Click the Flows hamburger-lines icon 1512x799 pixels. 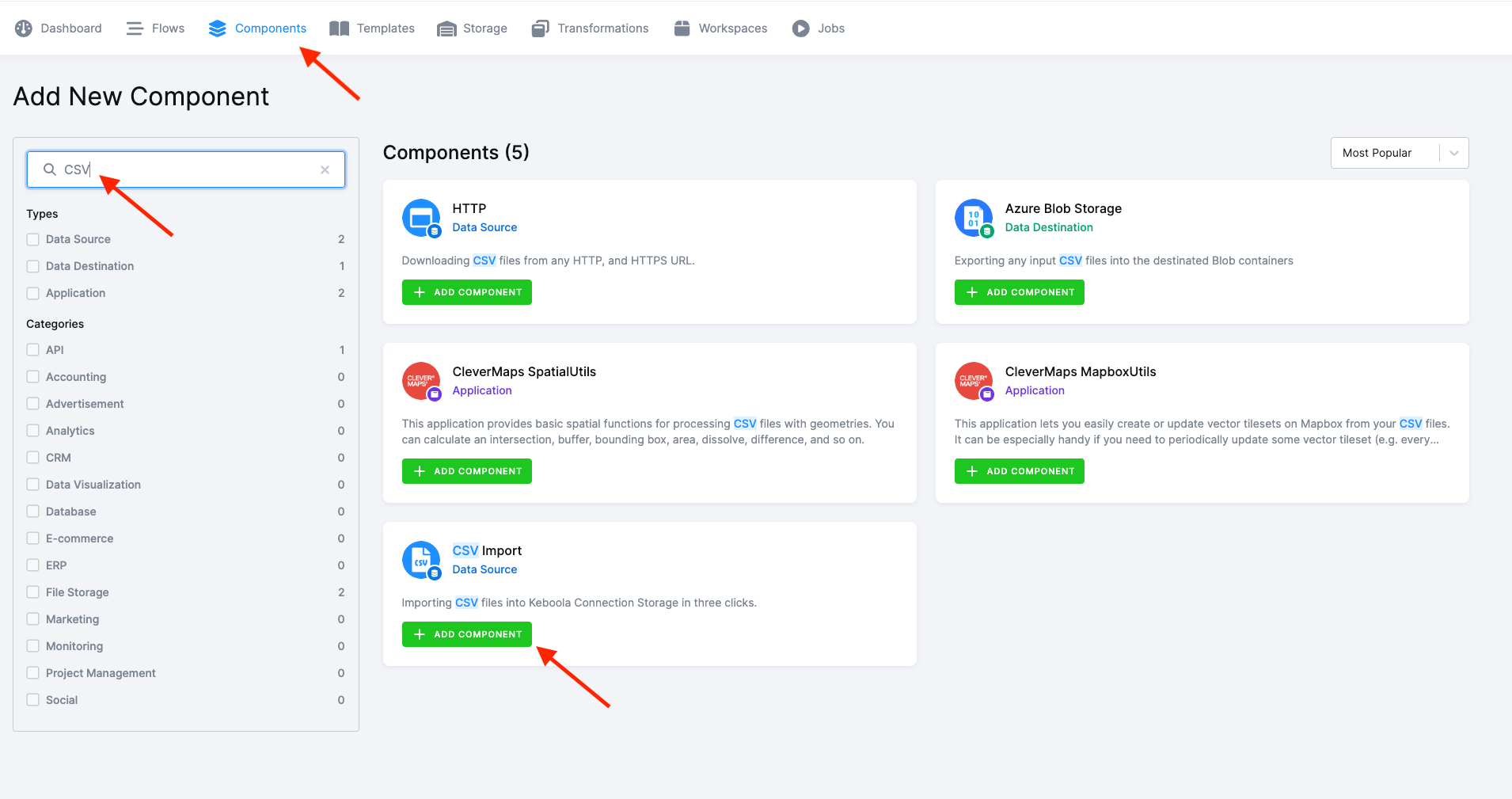tap(135, 29)
